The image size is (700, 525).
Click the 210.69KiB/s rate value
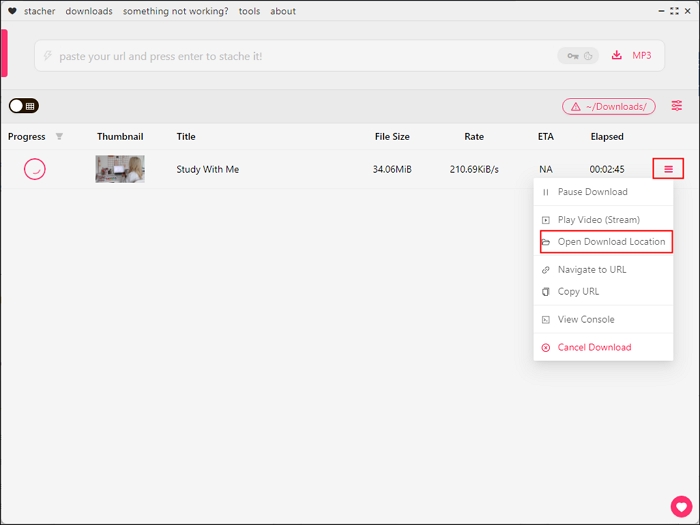click(474, 169)
